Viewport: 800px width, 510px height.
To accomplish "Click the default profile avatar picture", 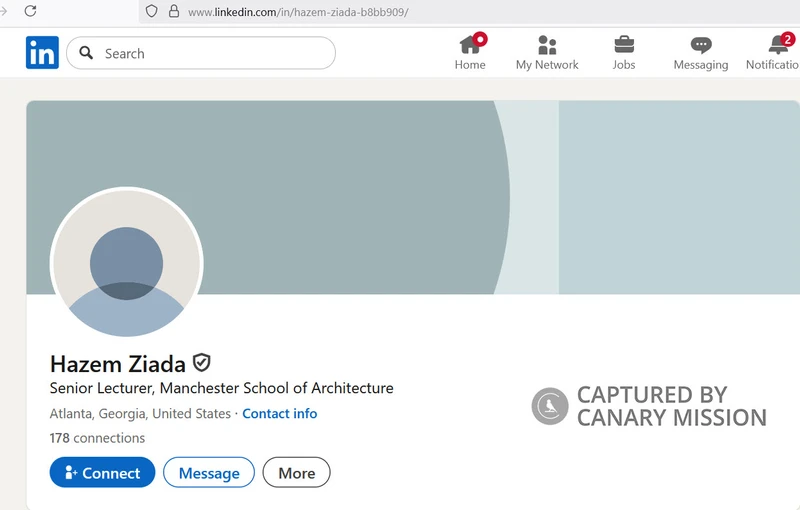I will (127, 263).
